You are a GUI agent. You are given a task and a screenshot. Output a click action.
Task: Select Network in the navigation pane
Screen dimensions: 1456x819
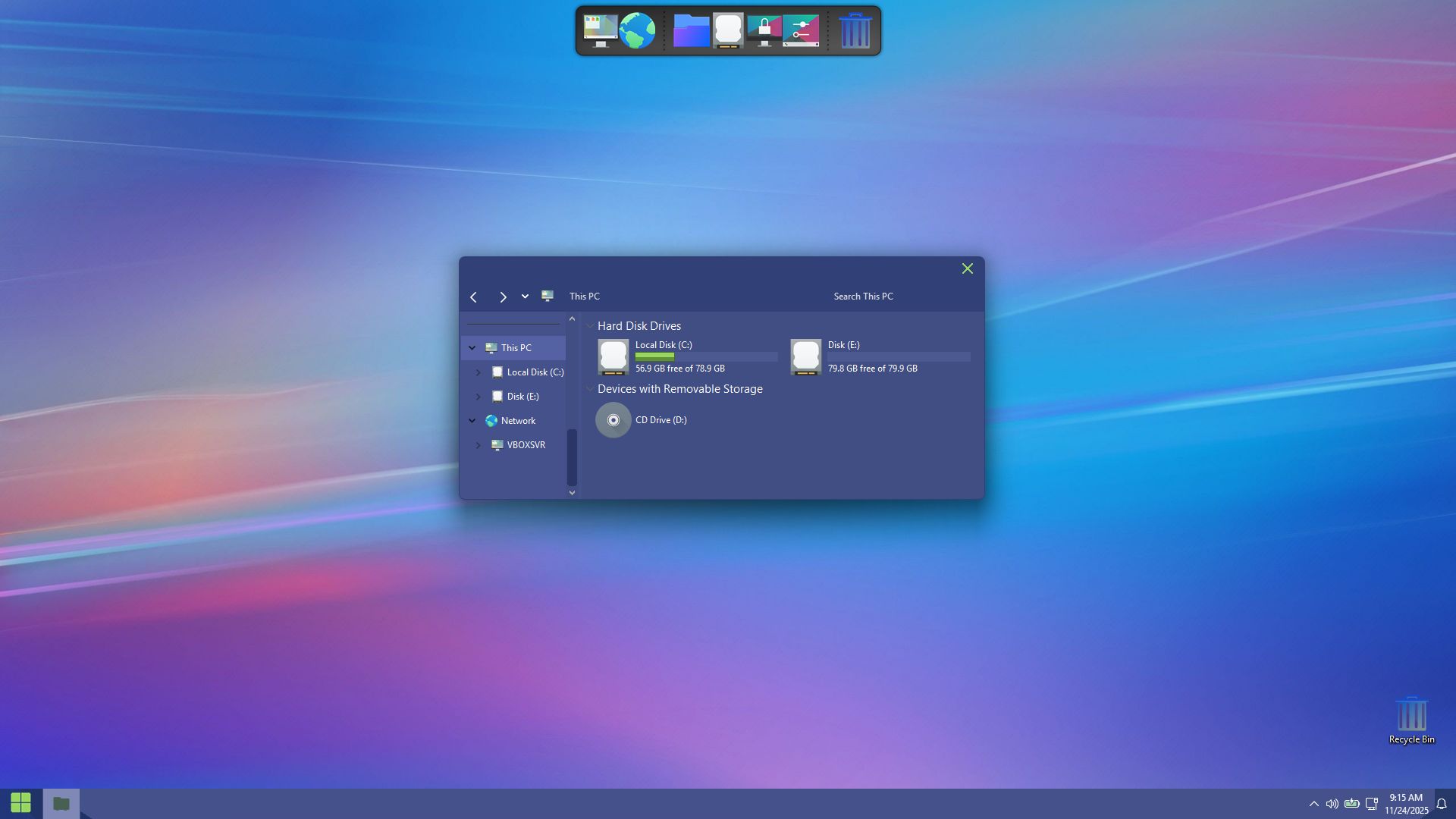pos(518,421)
